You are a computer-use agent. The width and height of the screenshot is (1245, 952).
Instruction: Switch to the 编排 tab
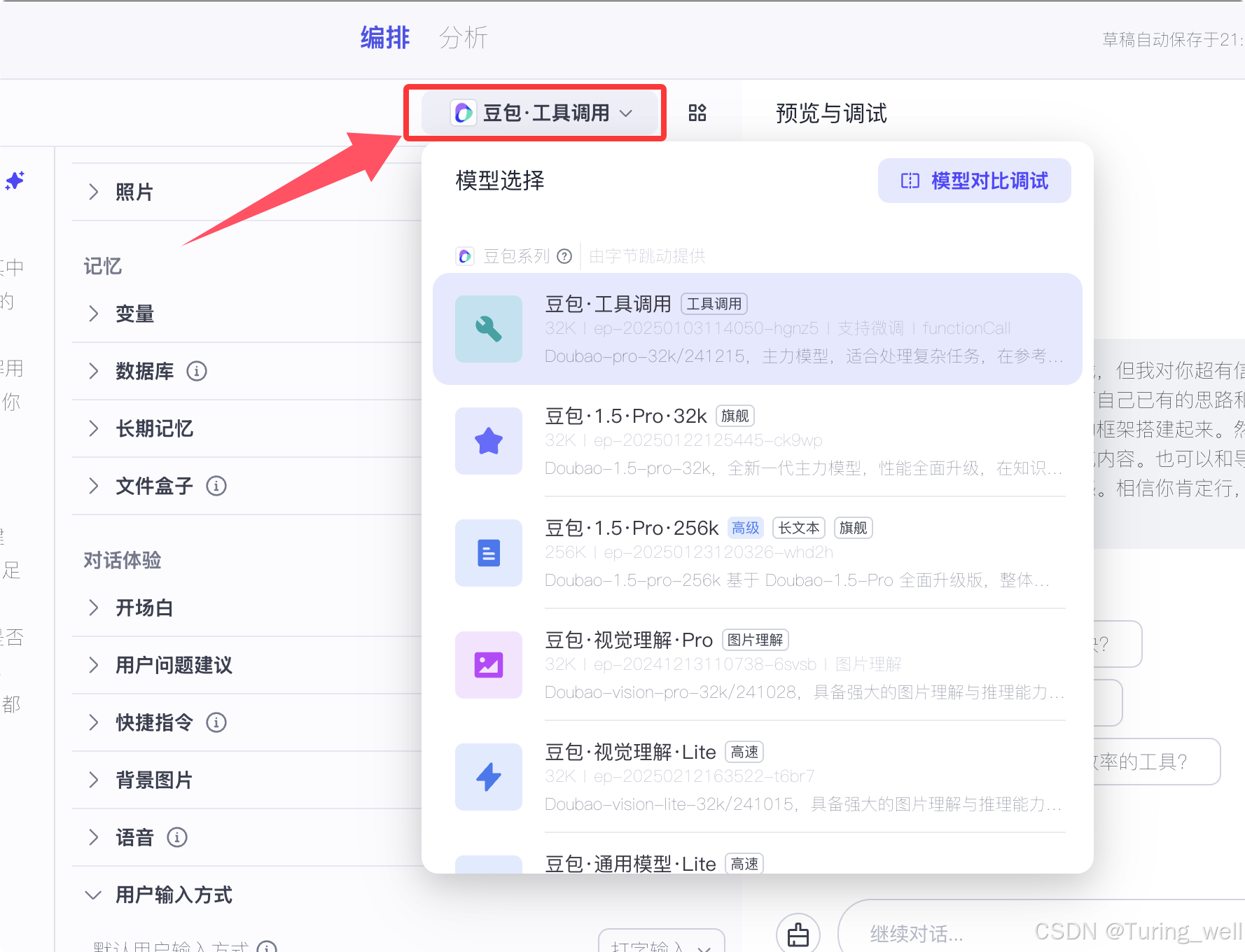pyautogui.click(x=385, y=38)
